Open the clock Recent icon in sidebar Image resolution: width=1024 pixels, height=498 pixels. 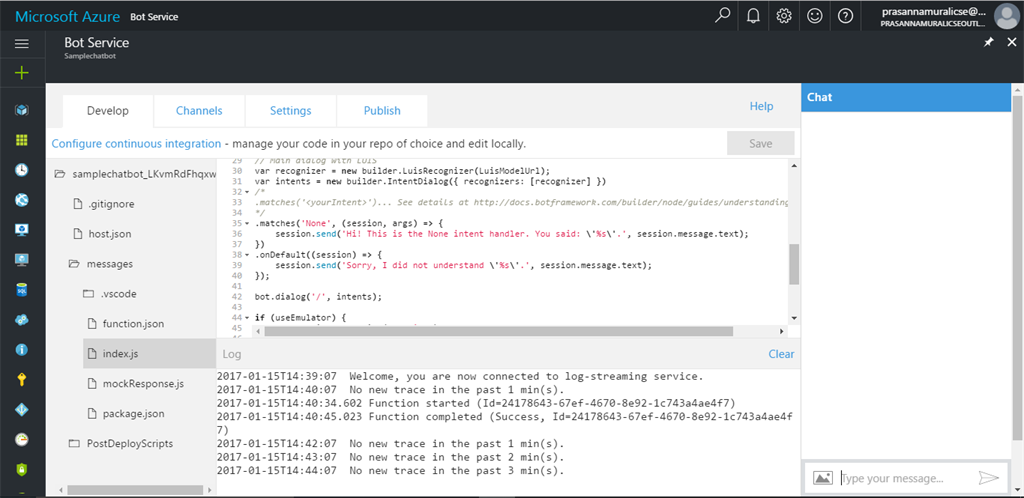[22, 170]
